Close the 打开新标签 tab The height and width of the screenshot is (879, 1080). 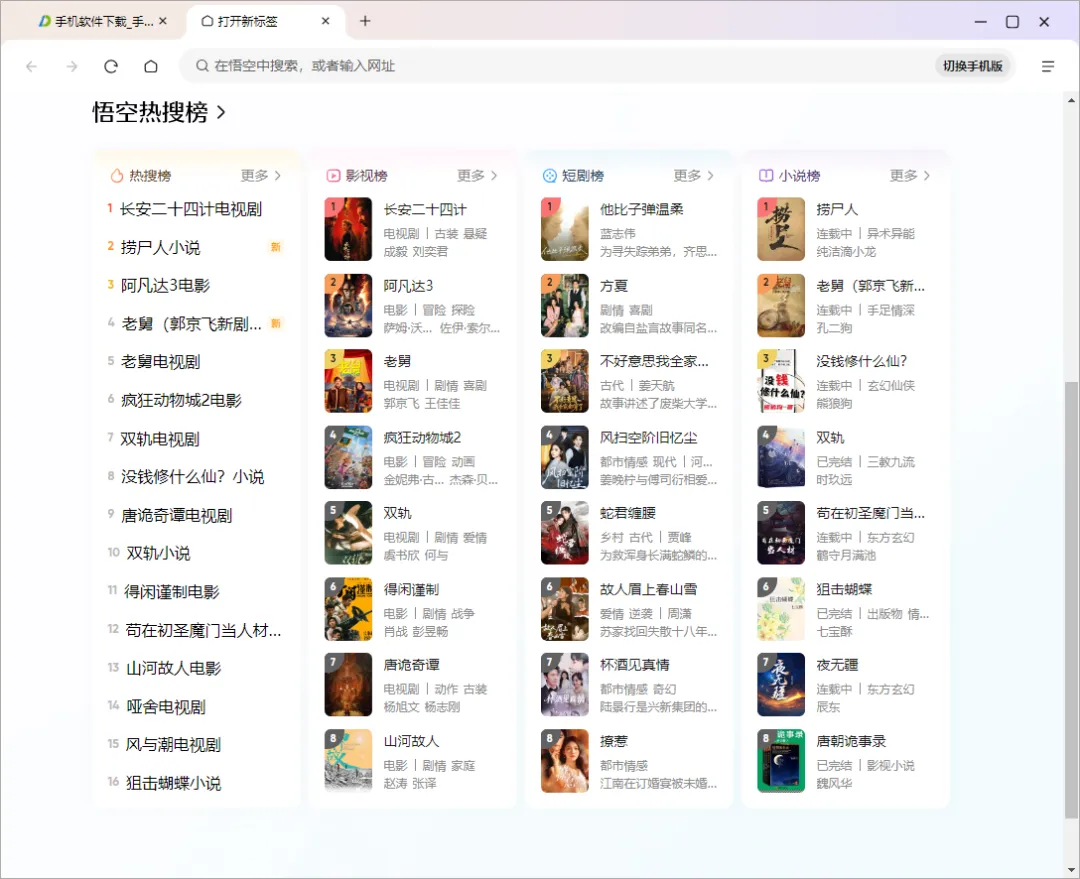tap(325, 21)
